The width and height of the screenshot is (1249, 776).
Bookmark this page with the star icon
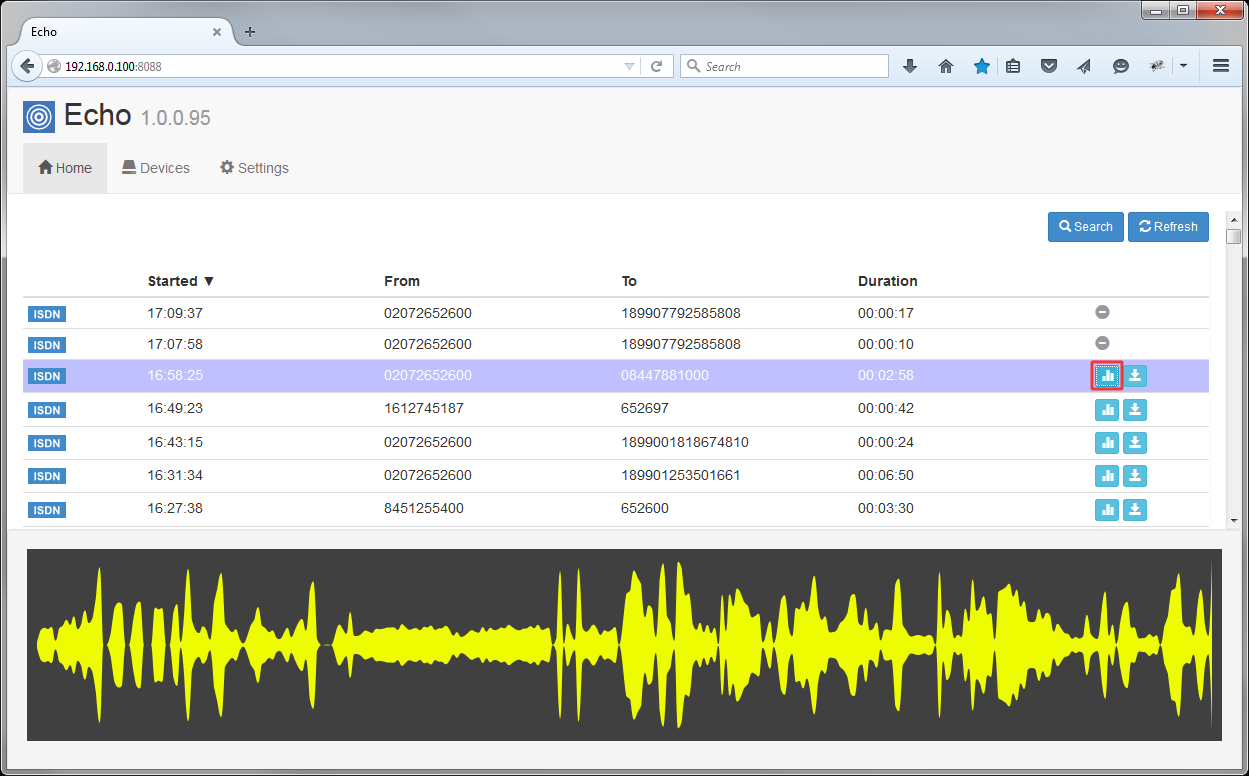pos(982,66)
